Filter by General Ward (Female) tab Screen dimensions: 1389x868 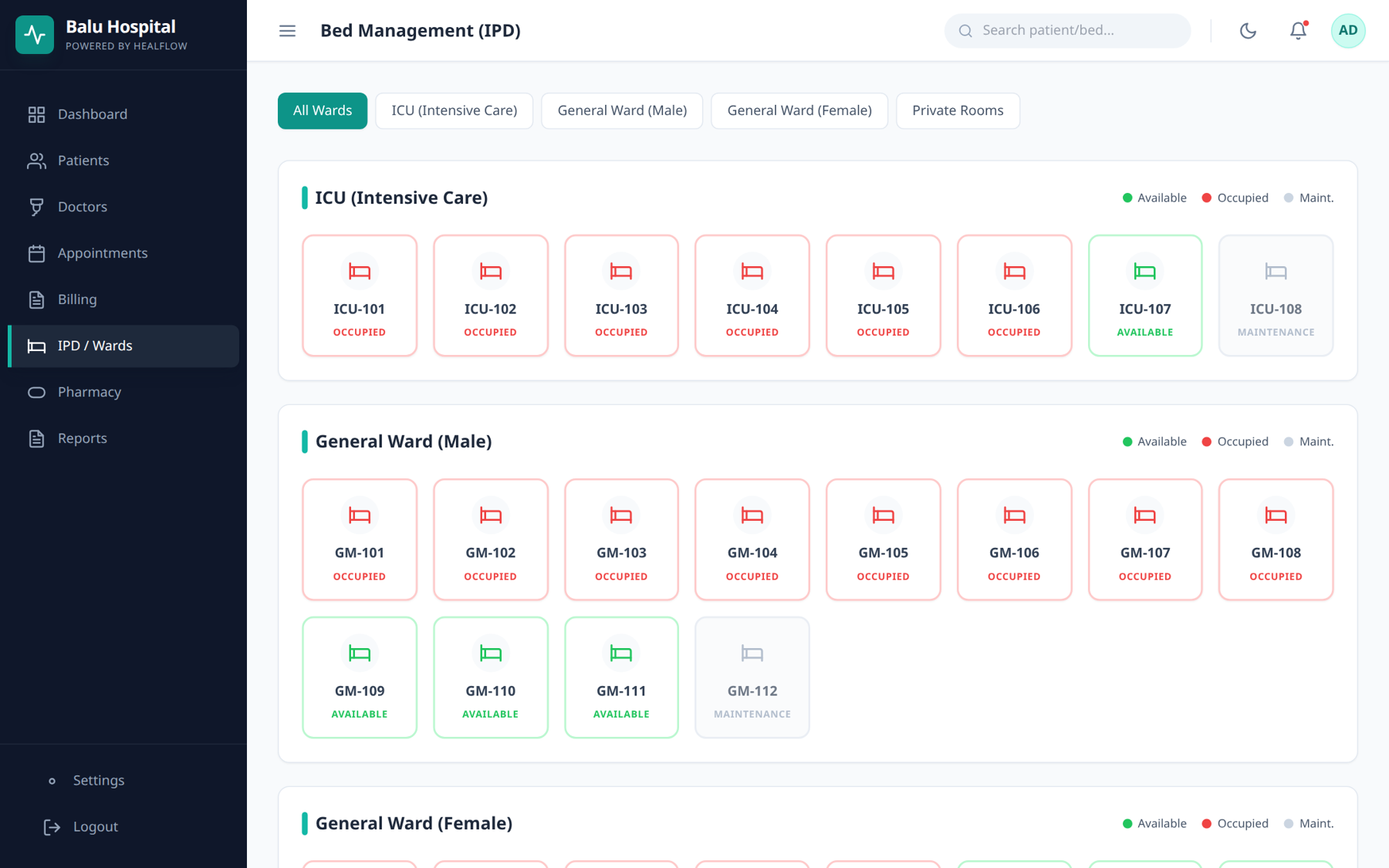click(799, 110)
